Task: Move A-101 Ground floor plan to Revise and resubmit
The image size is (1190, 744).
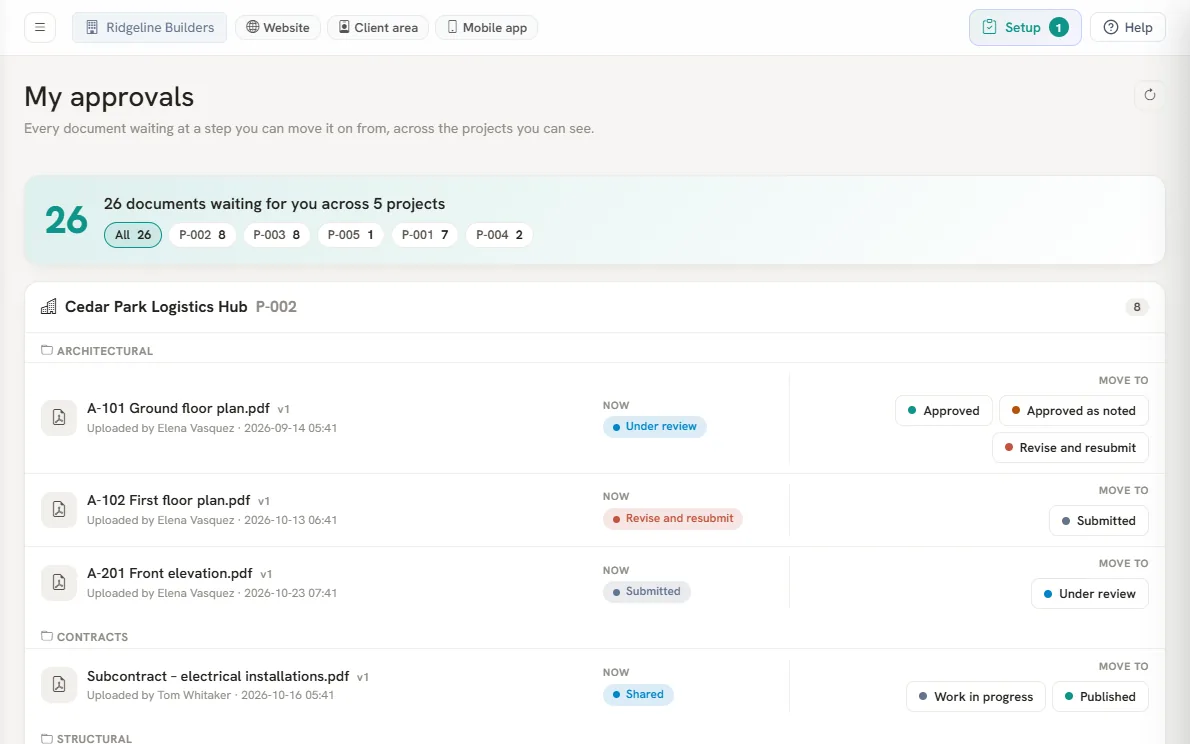Action: click(1070, 448)
